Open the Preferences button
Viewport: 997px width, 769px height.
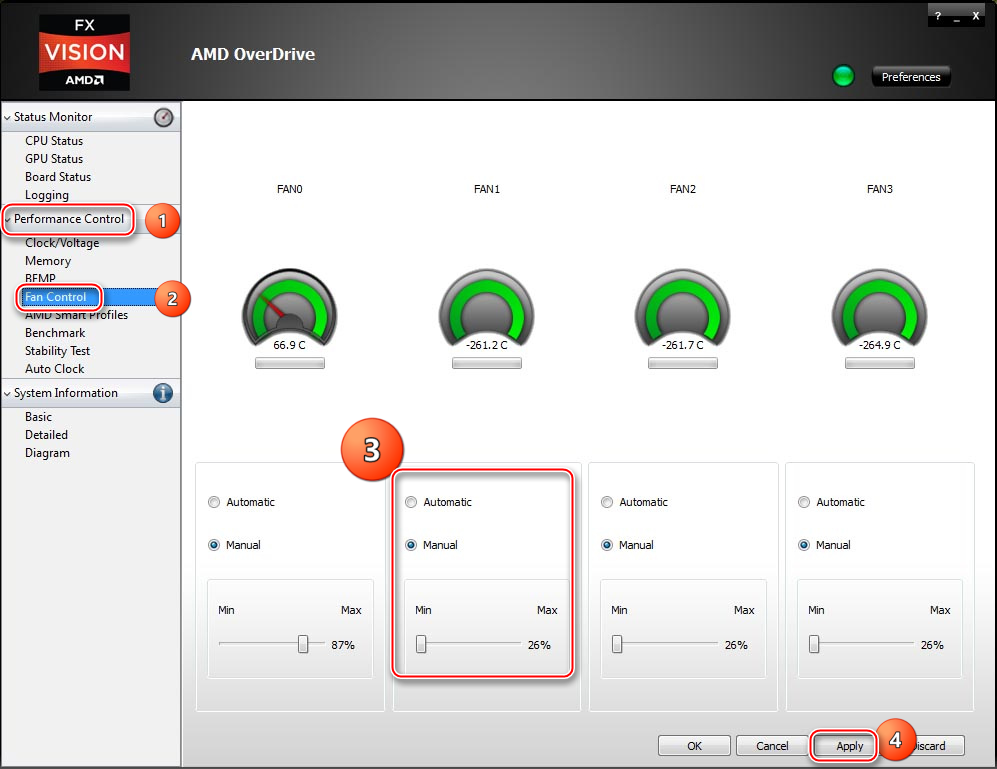tap(911, 77)
